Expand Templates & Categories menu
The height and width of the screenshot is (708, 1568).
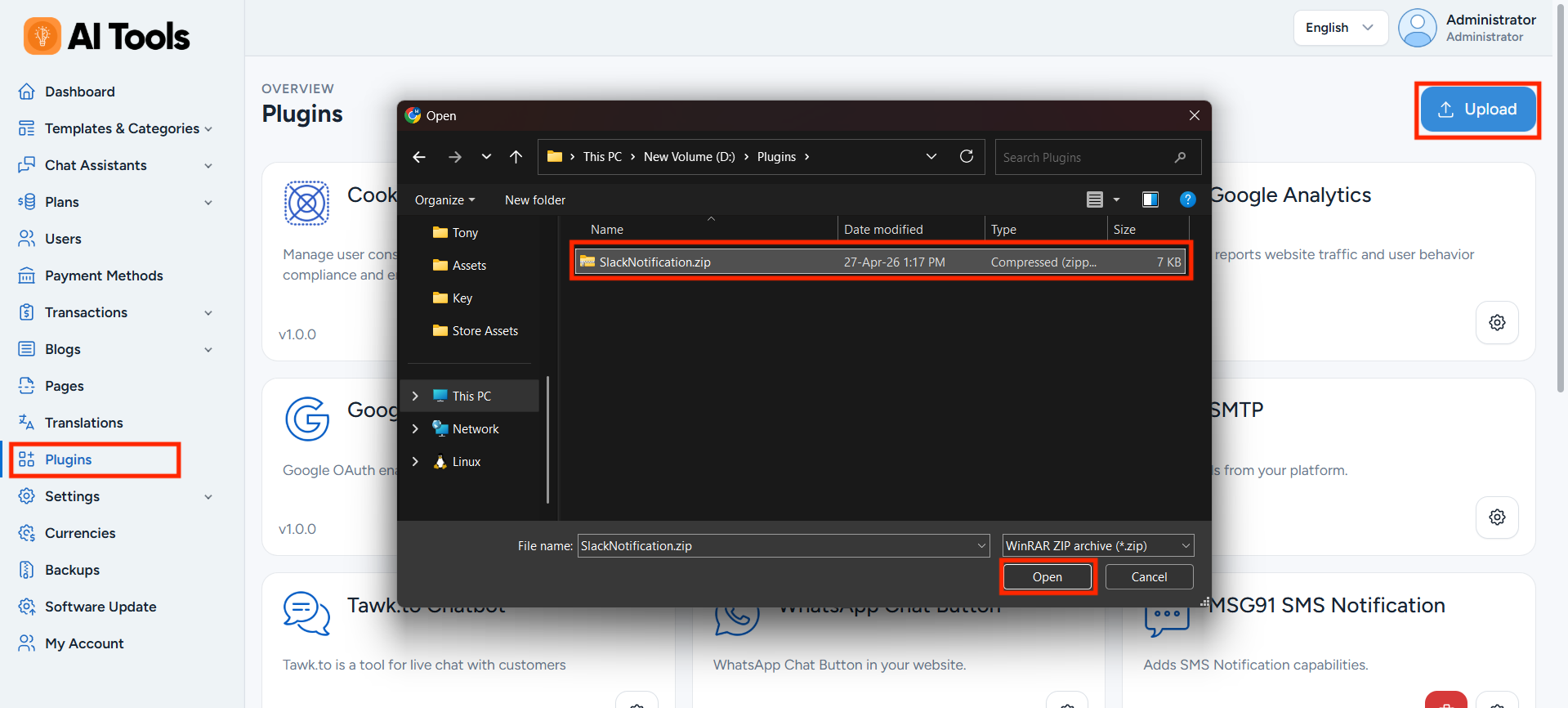coord(115,128)
